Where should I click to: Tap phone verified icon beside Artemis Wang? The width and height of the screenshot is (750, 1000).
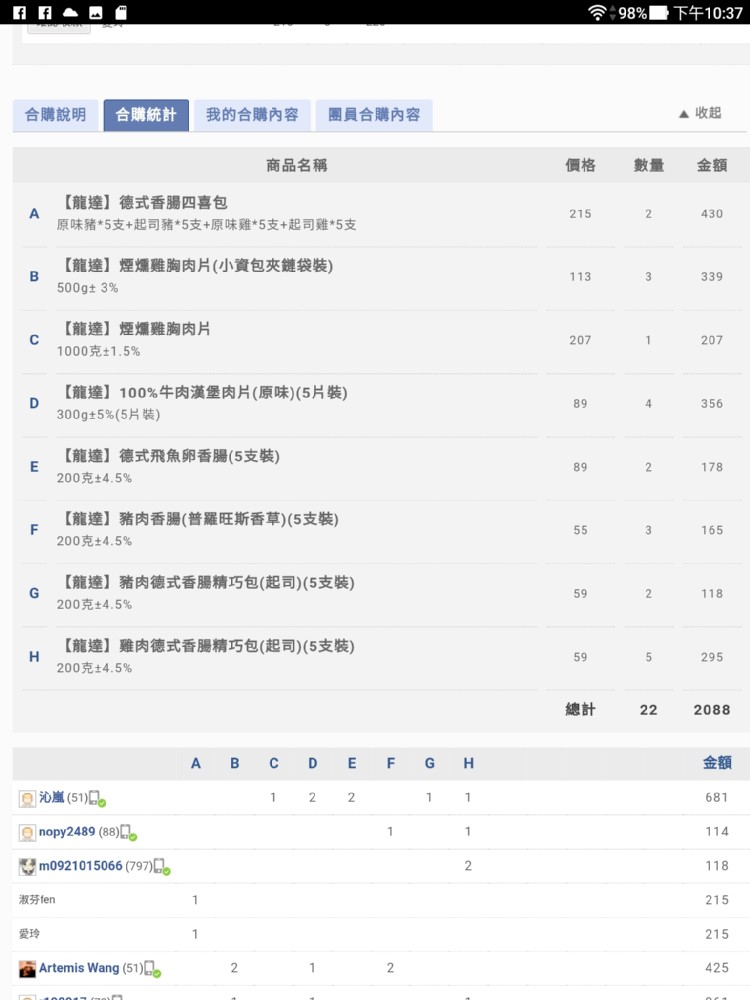coord(152,969)
